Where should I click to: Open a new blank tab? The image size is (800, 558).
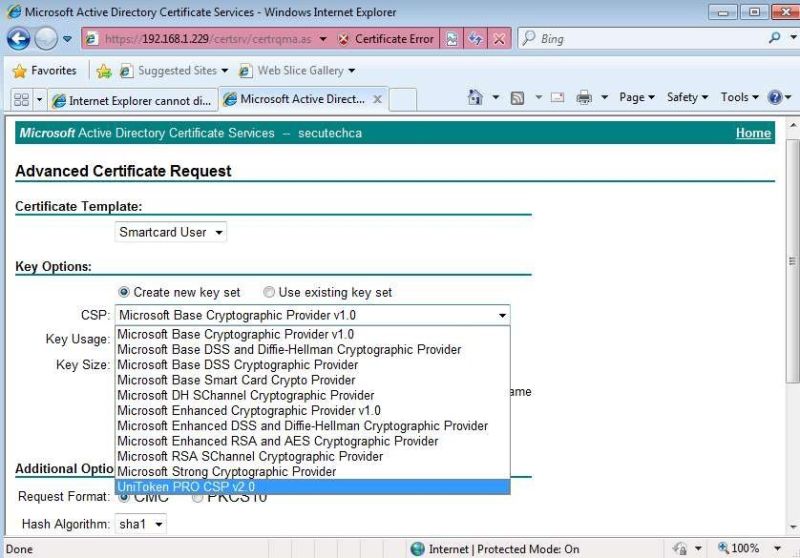click(x=403, y=100)
